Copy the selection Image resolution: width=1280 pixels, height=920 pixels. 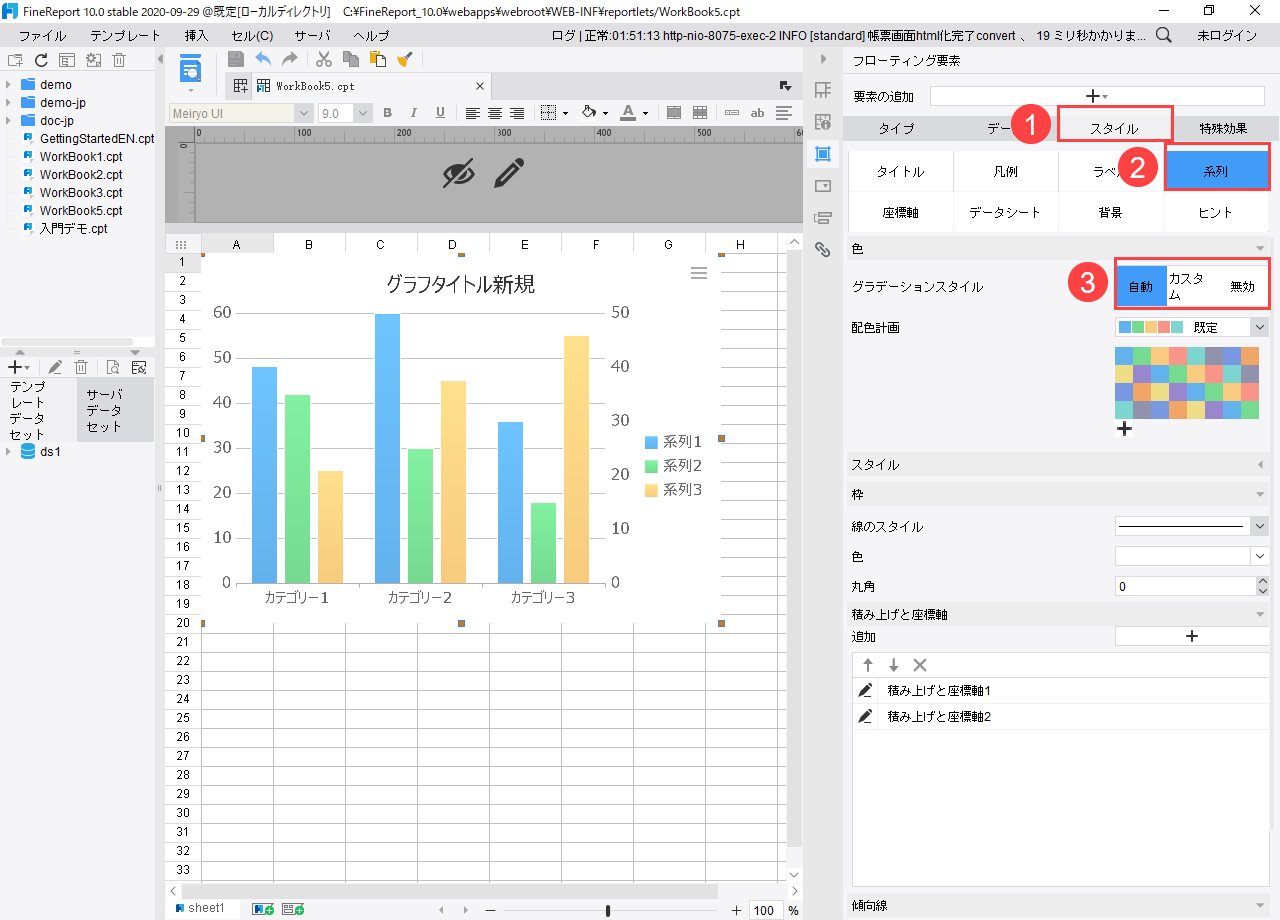pyautogui.click(x=351, y=59)
